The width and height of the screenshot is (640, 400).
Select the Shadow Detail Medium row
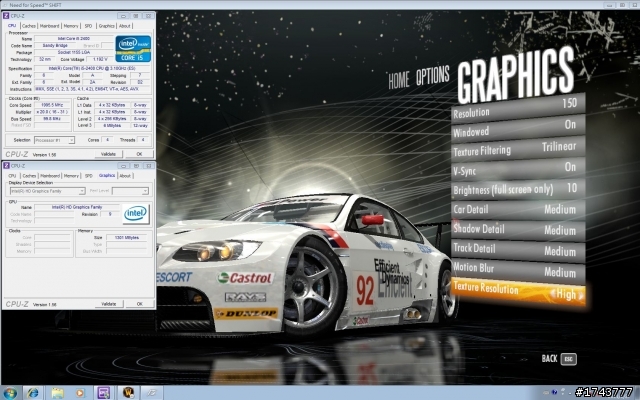[518, 230]
